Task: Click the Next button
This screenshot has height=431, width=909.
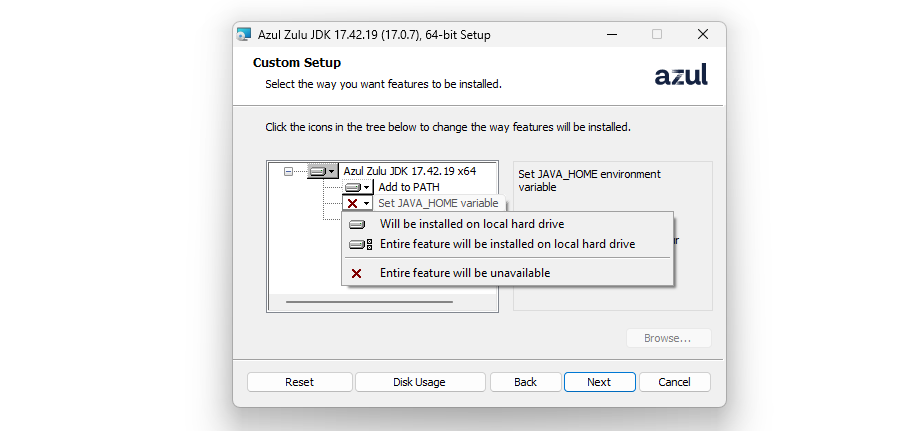Action: coord(599,382)
